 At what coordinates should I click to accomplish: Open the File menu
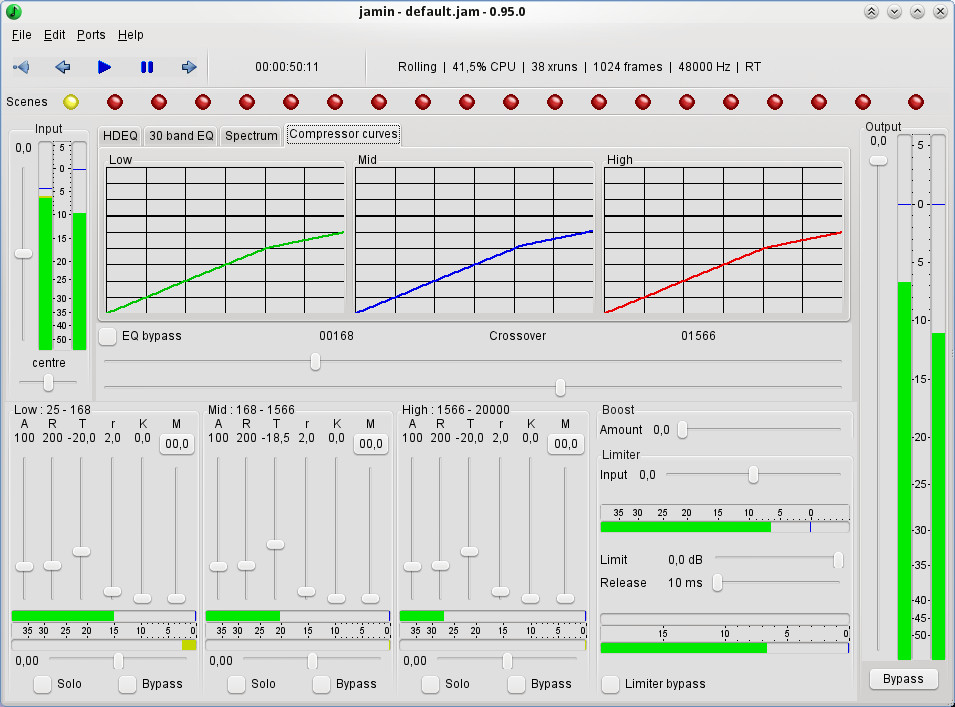[x=21, y=35]
